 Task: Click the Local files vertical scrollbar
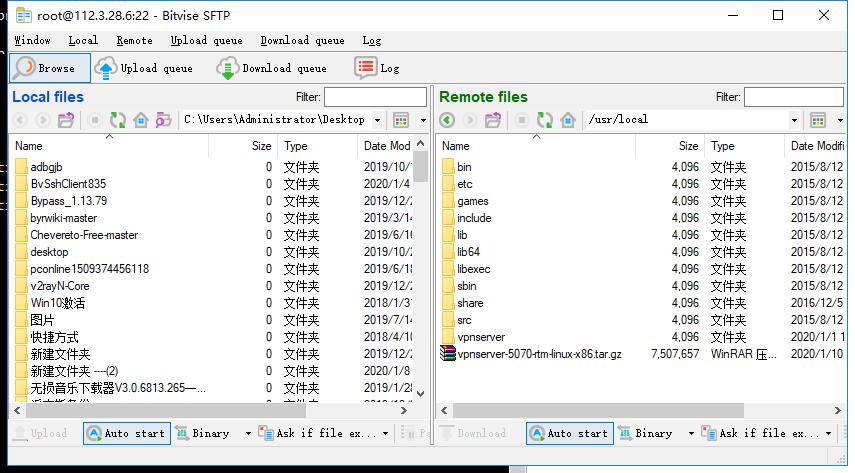pyautogui.click(x=421, y=280)
